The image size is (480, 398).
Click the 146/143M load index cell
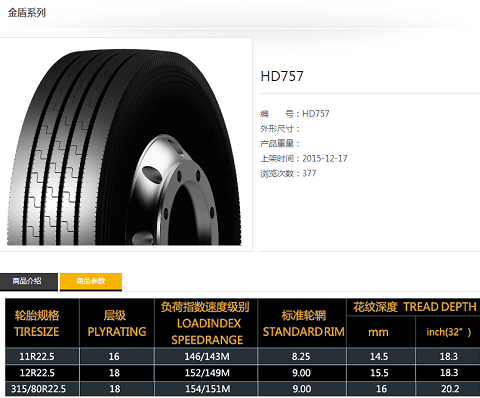[x=206, y=356]
